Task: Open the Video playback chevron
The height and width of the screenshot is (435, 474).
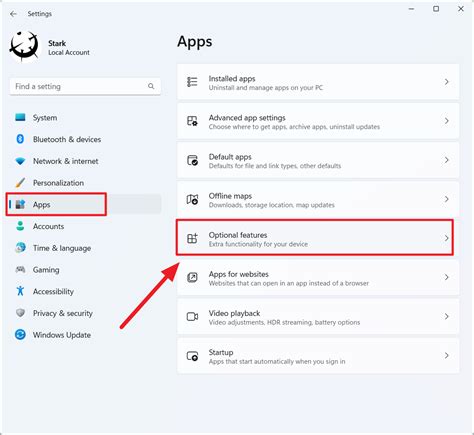Action: 447,316
